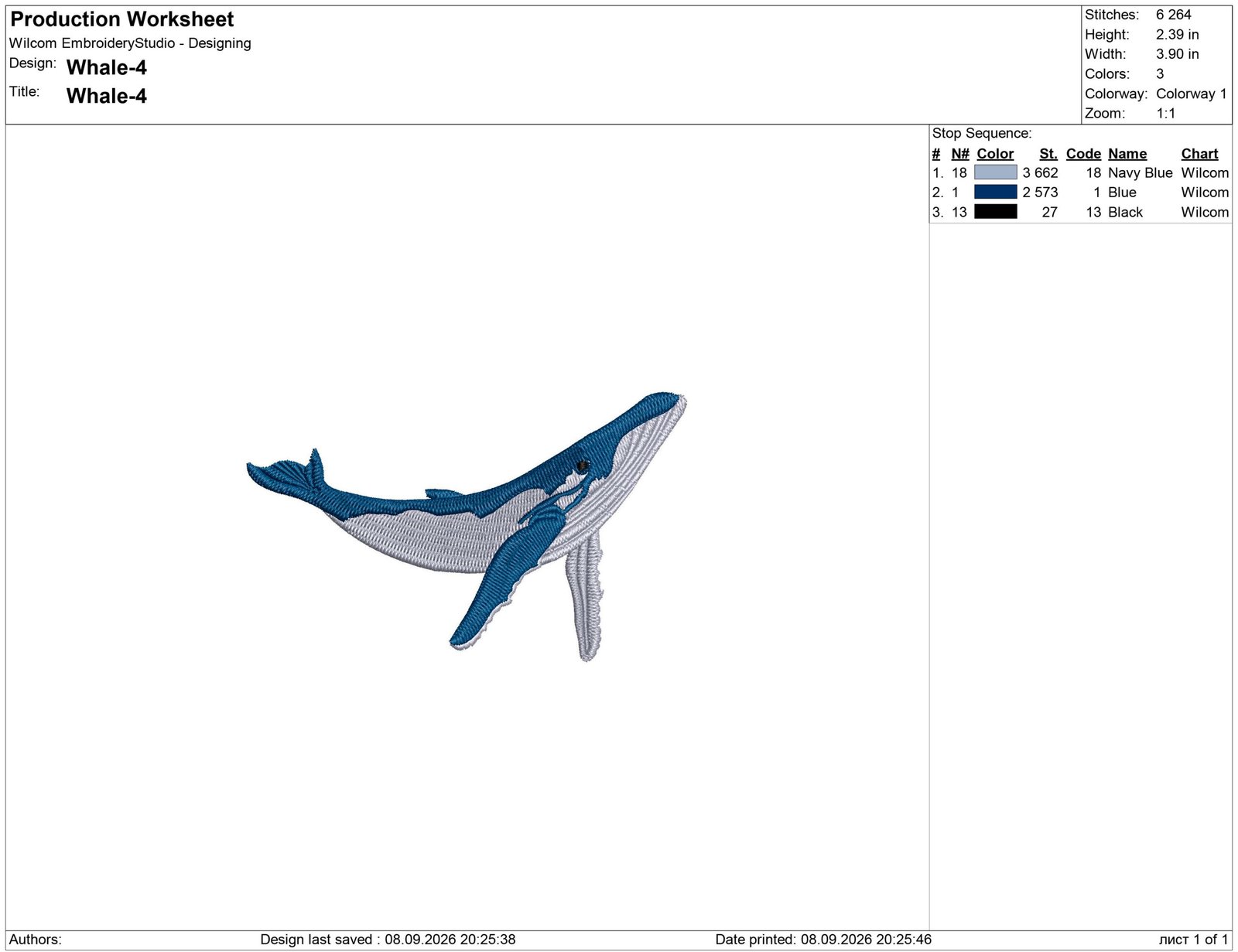Viewport: 1238px width, 952px height.
Task: Click the dark Blue color swatch
Action: pos(995,192)
